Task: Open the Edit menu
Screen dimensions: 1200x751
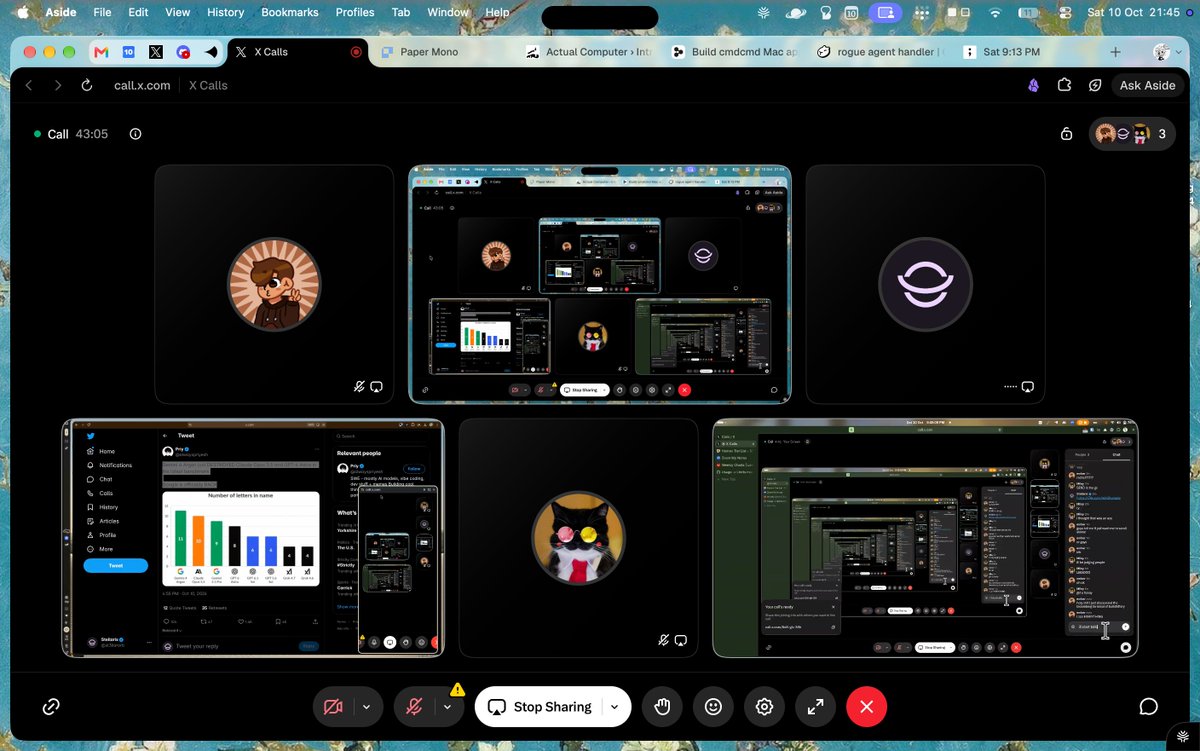Action: pyautogui.click(x=138, y=13)
